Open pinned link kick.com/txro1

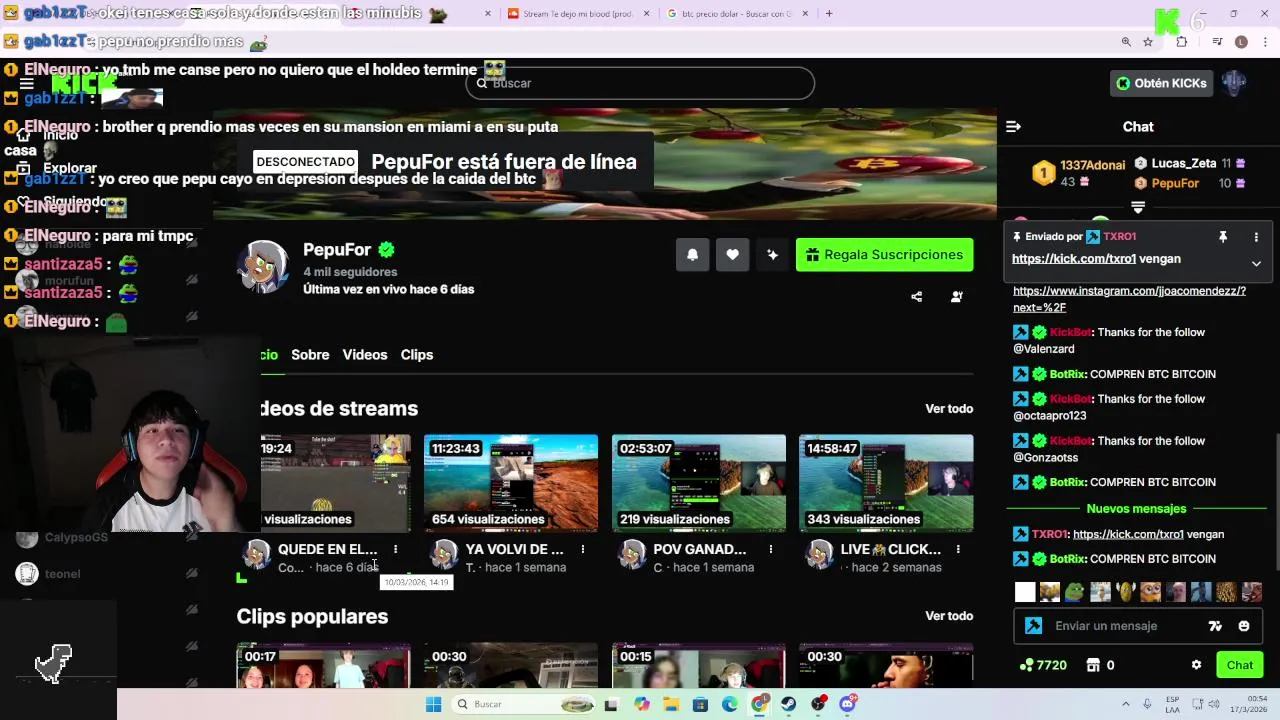click(1074, 259)
